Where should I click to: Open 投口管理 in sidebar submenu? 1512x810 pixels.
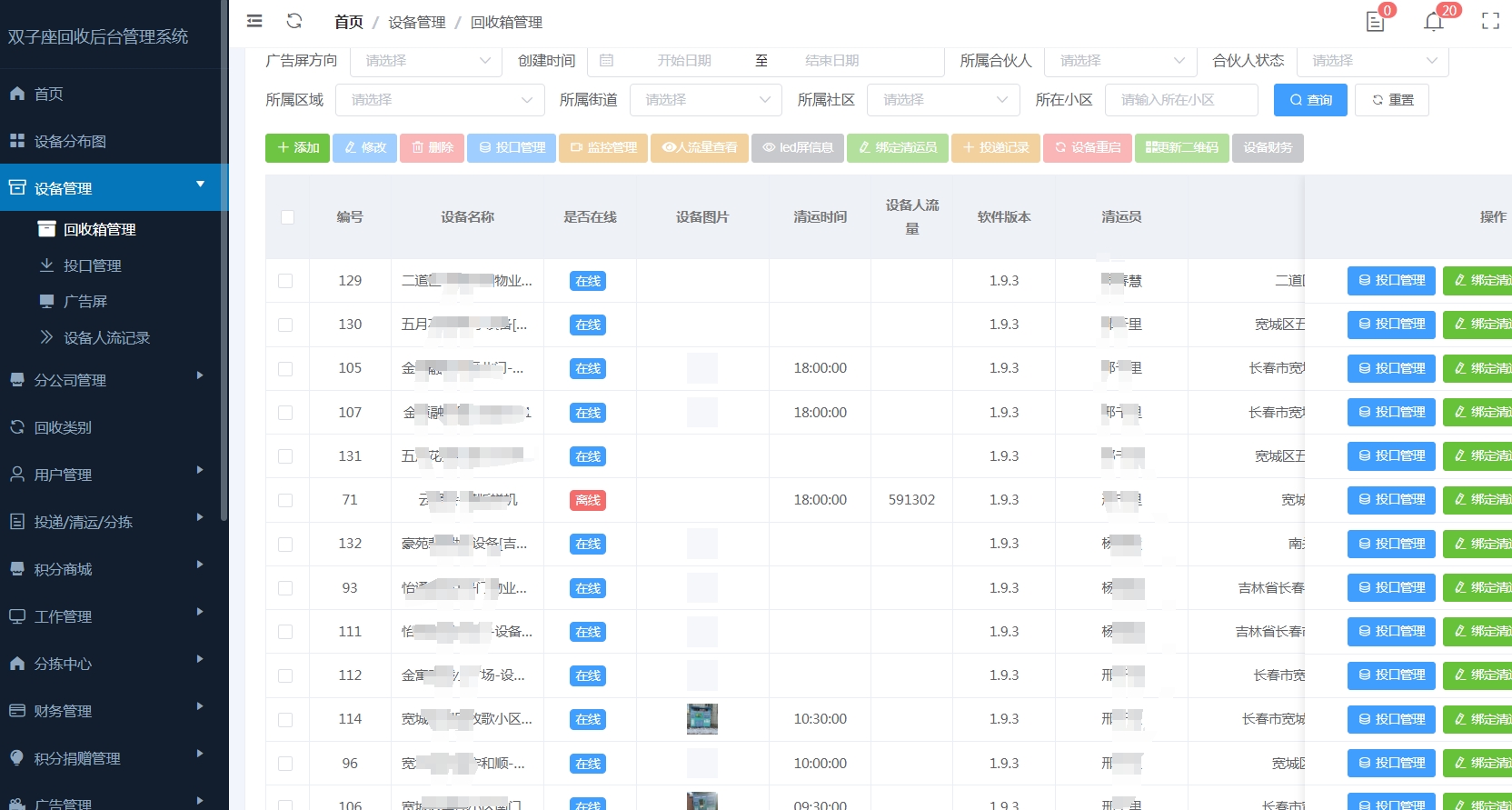tap(92, 265)
